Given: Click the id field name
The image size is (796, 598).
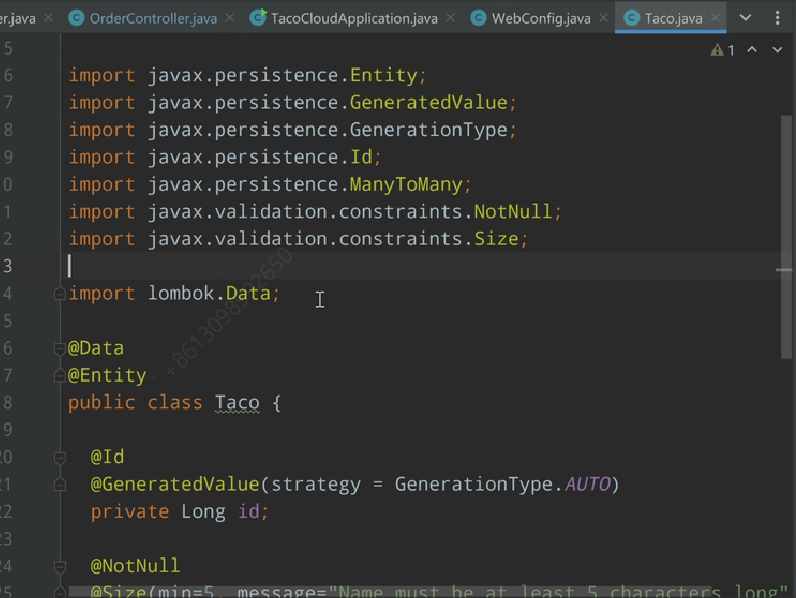Looking at the screenshot, I should 249,512.
